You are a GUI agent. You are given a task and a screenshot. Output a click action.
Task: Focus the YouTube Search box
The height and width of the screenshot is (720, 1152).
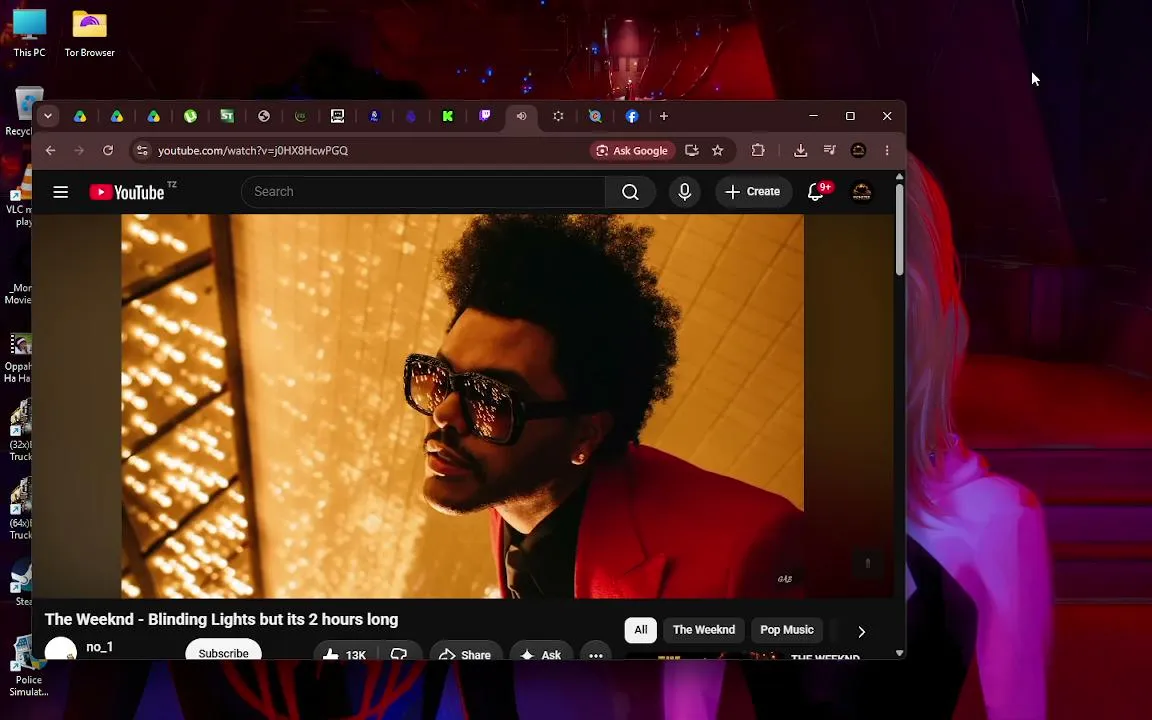pos(423,192)
